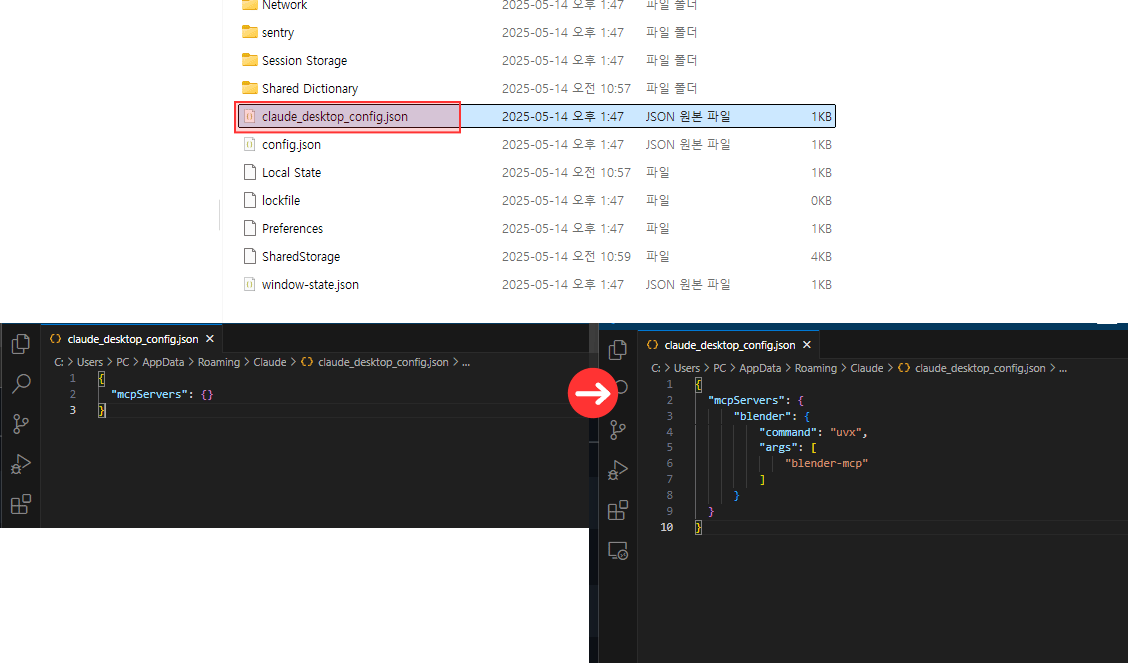Image resolution: width=1128 pixels, height=663 pixels.
Task: Open the Session Storage folder
Action: tap(303, 60)
